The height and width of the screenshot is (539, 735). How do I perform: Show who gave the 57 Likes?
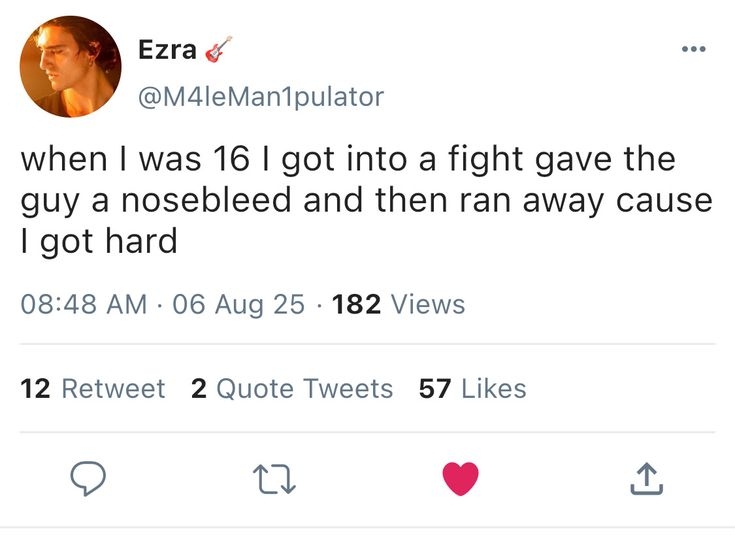pyautogui.click(x=472, y=388)
